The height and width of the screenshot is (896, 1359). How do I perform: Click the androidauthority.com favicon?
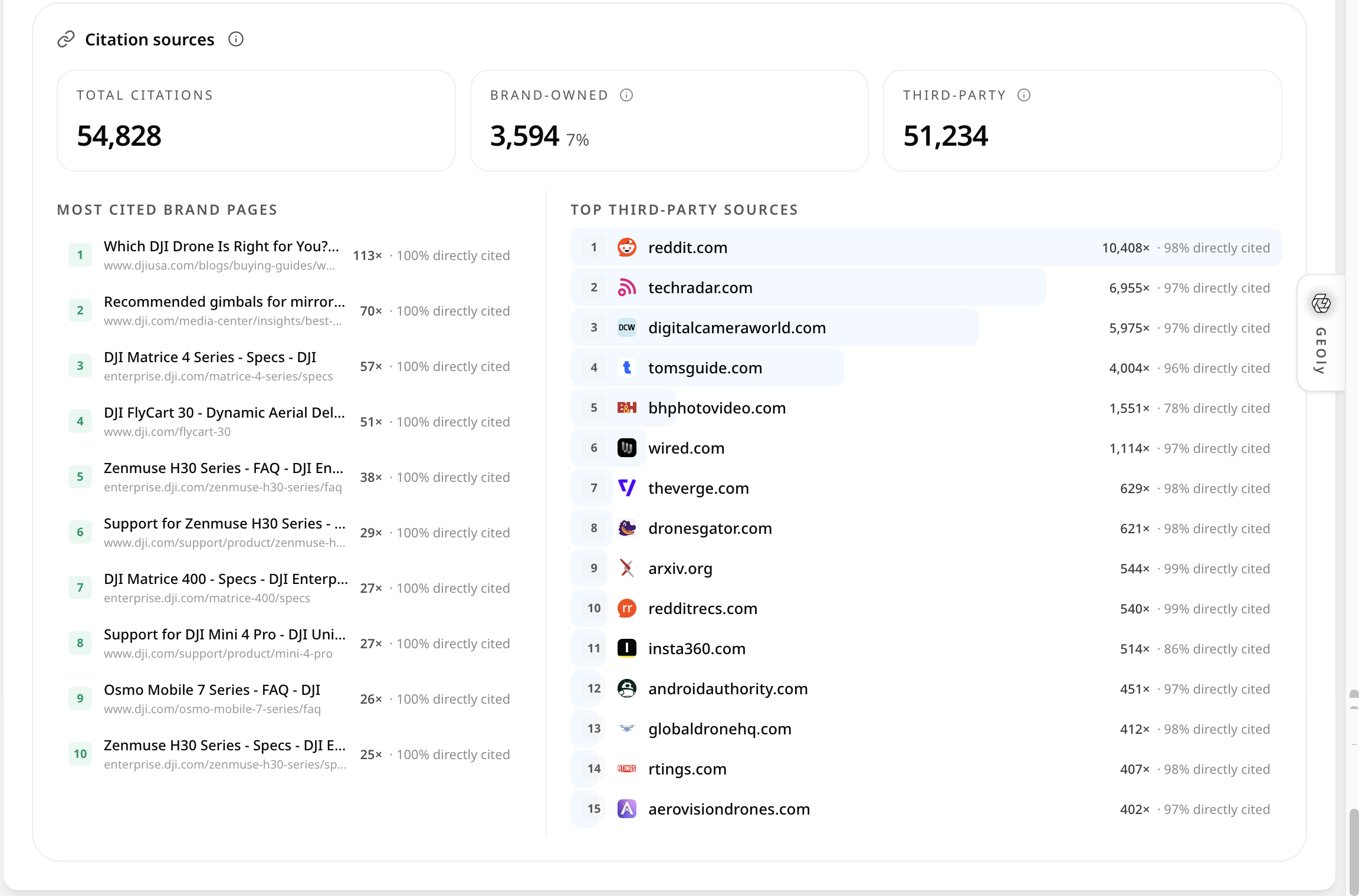626,689
